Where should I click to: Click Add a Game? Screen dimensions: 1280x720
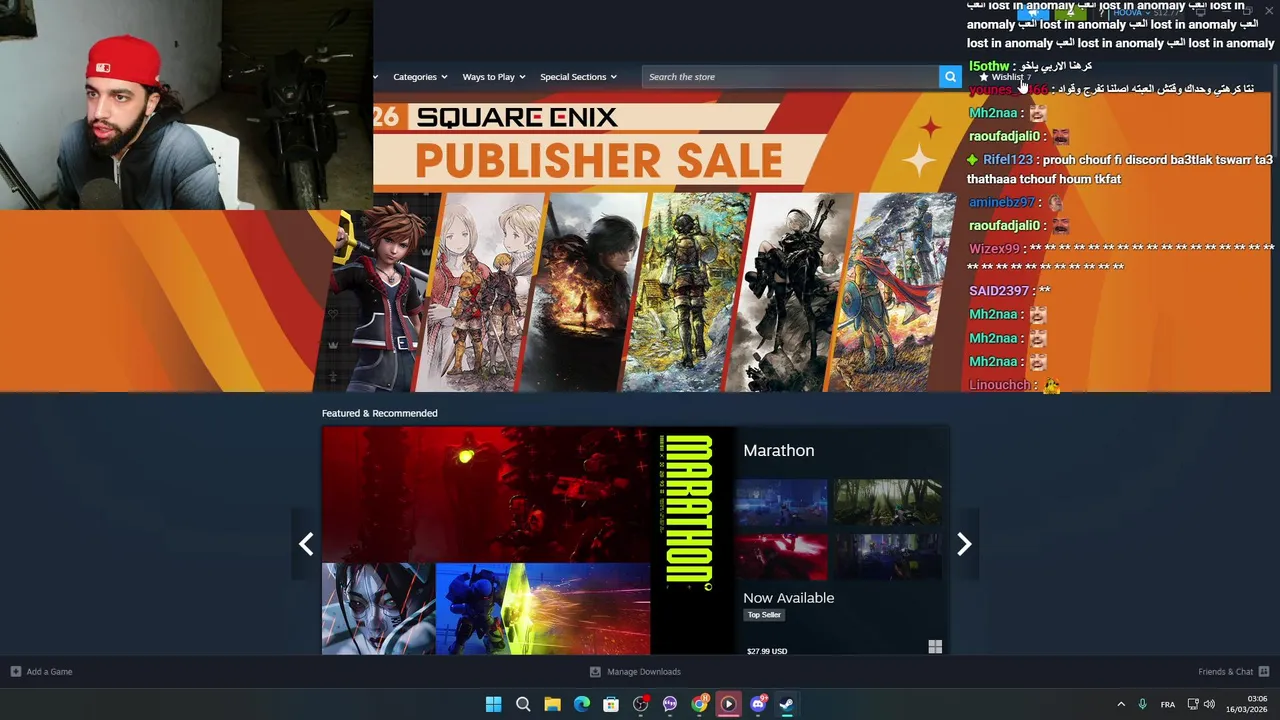tap(41, 672)
